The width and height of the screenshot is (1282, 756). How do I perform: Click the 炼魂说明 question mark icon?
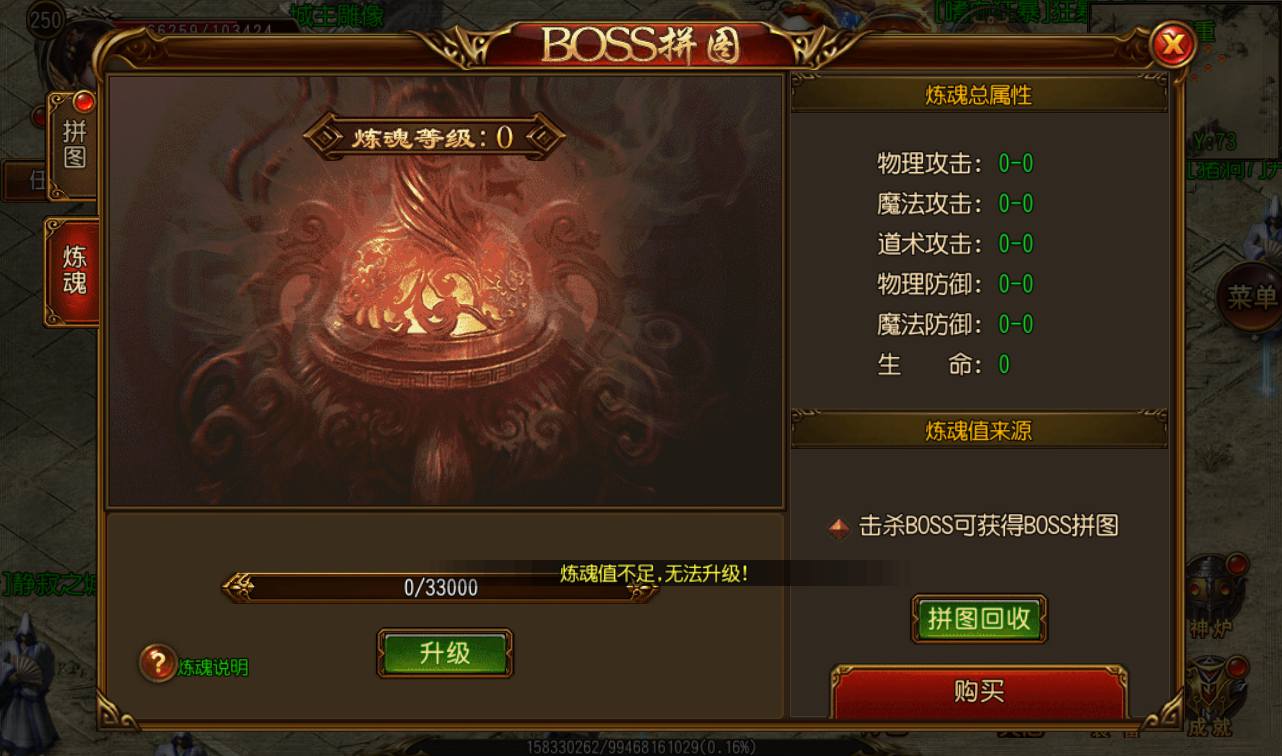click(x=158, y=662)
